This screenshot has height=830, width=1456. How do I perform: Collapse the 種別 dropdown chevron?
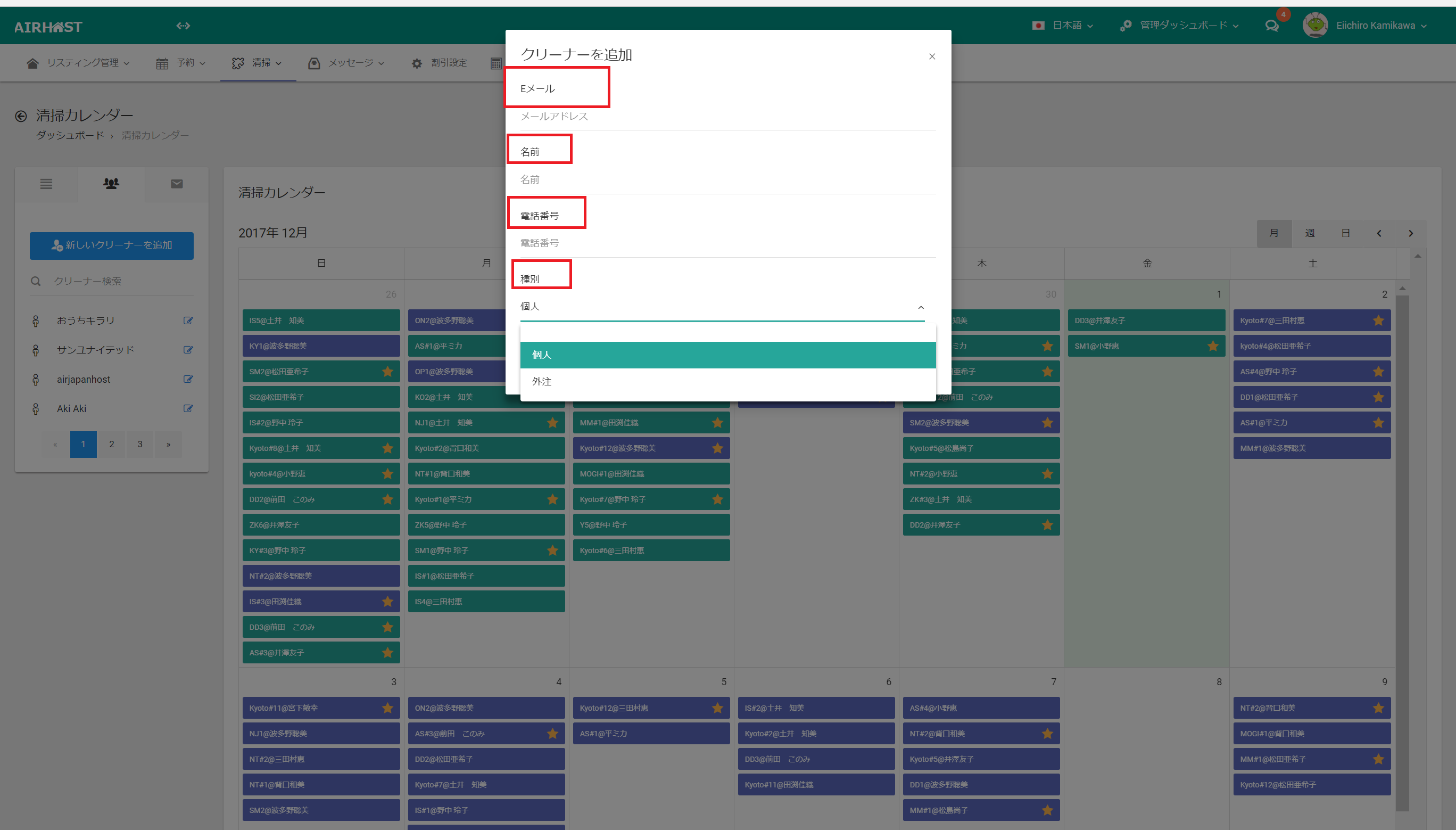click(921, 307)
